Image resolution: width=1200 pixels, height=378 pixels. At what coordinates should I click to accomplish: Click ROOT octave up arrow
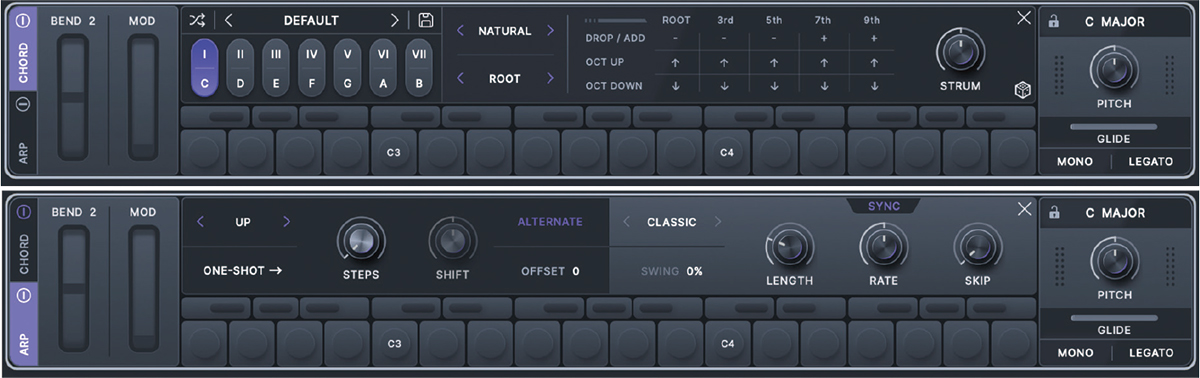[676, 62]
